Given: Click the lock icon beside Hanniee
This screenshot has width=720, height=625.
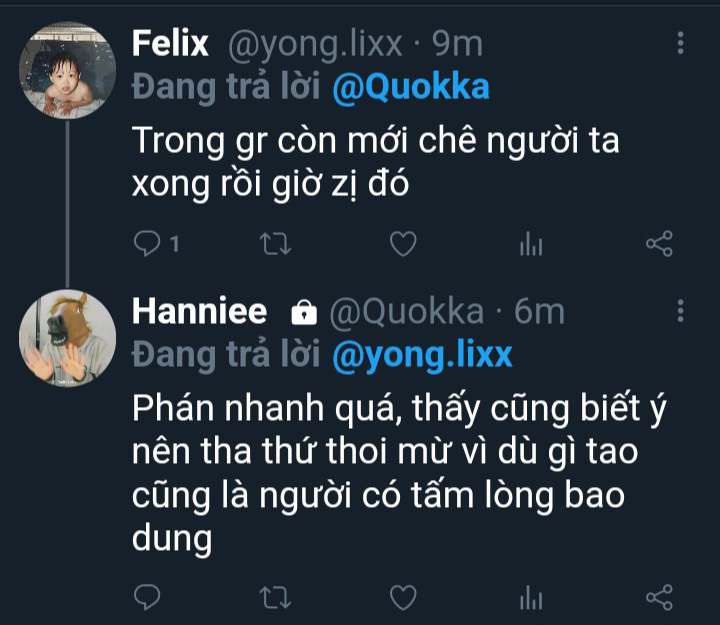Looking at the screenshot, I should pos(301,313).
